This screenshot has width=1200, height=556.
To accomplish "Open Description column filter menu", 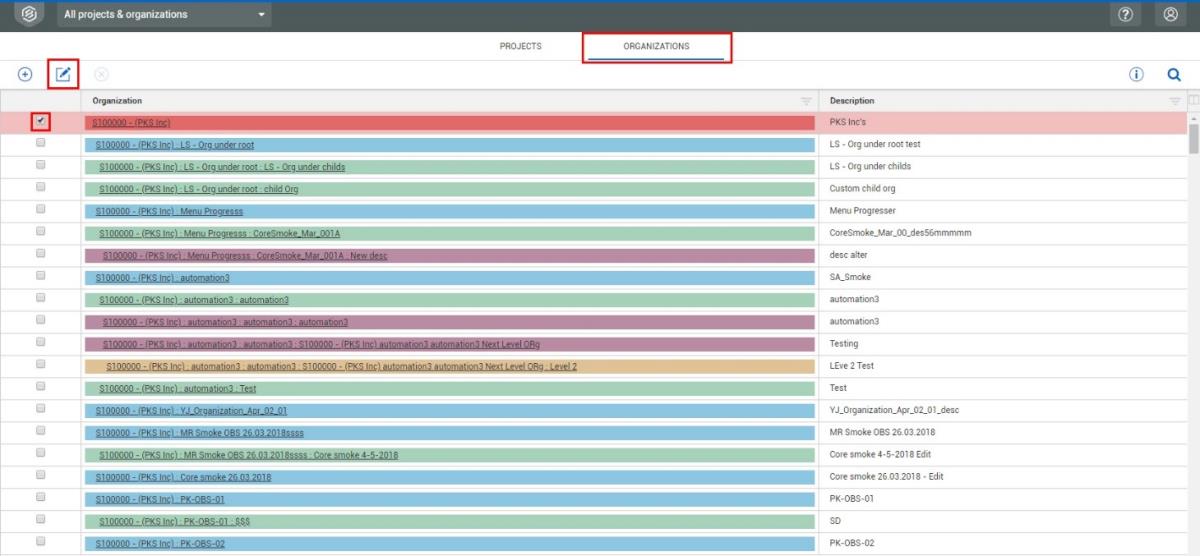I will [x=1175, y=101].
